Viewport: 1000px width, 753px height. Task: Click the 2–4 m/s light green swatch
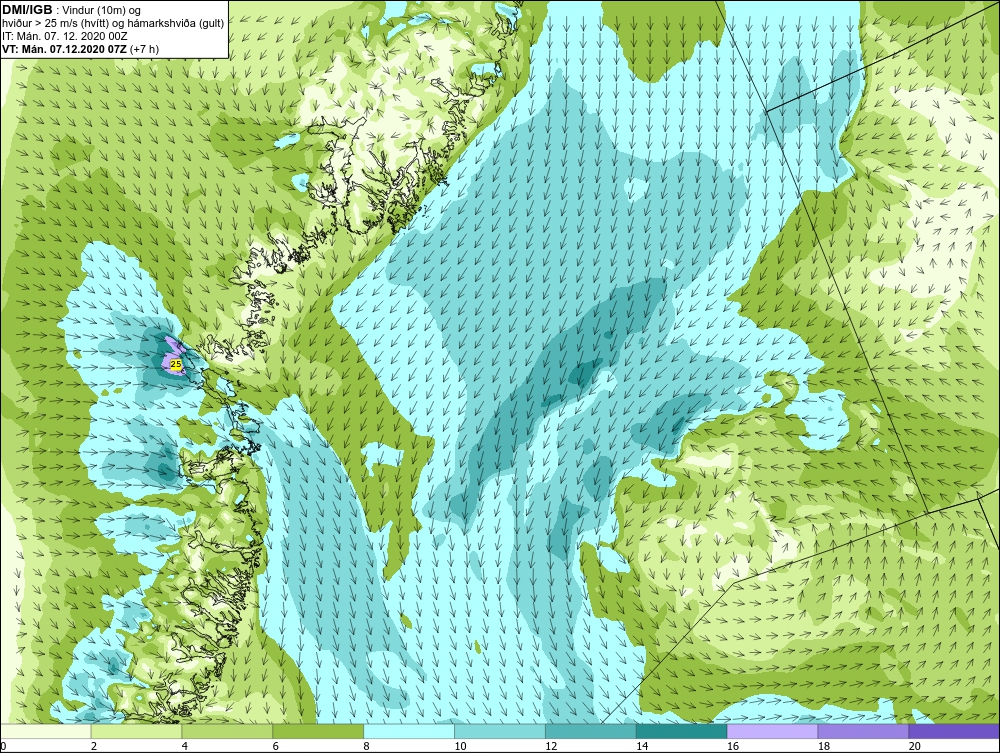point(136,731)
